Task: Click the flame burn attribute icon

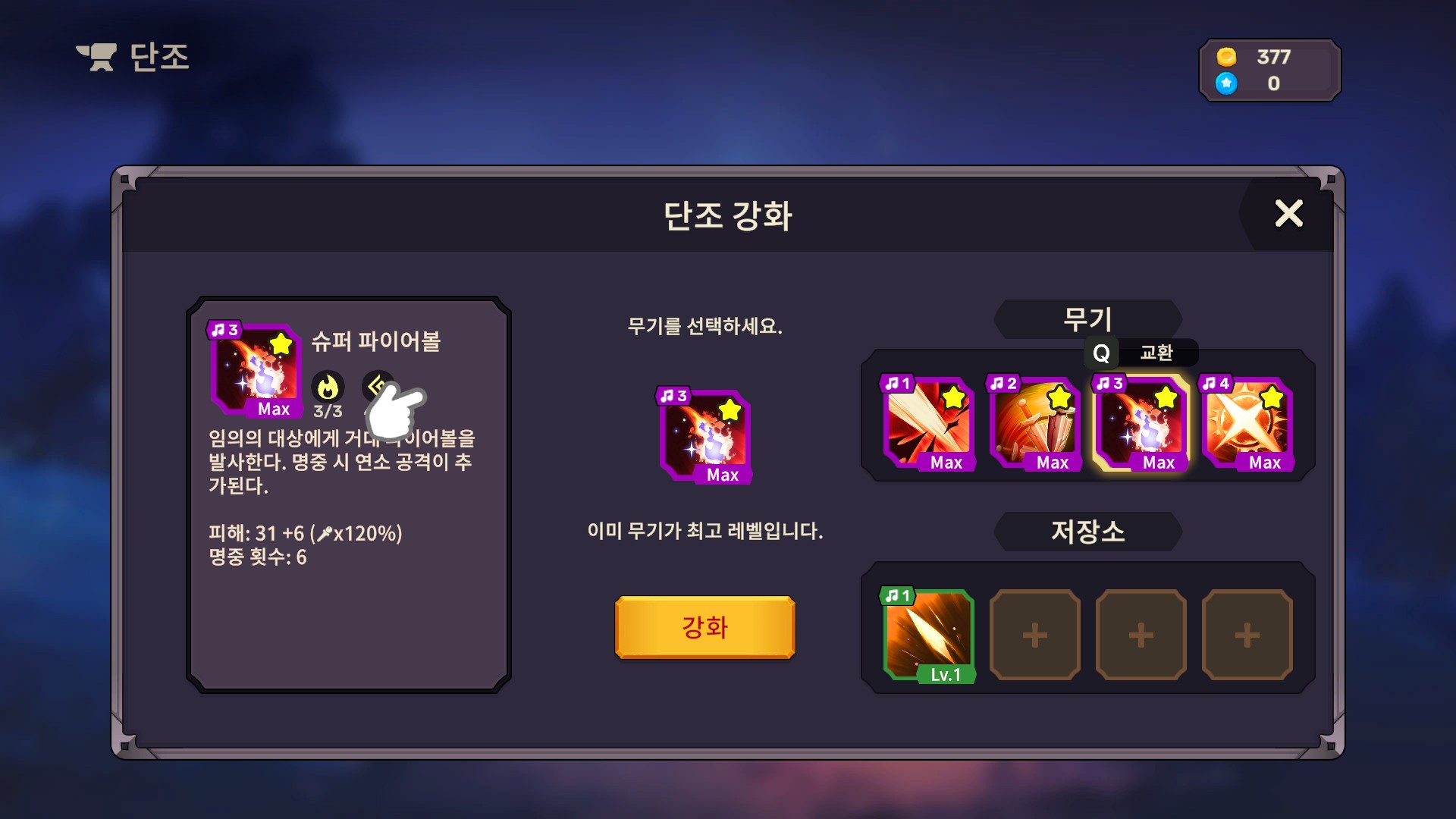Action: tap(328, 387)
